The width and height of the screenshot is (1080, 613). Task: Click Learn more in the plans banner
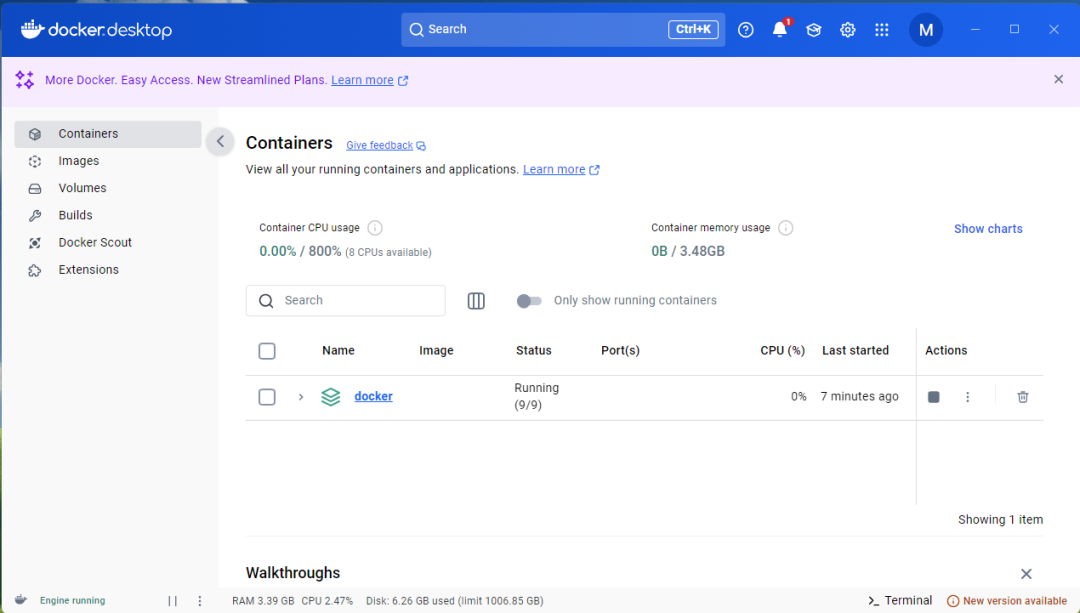click(362, 80)
